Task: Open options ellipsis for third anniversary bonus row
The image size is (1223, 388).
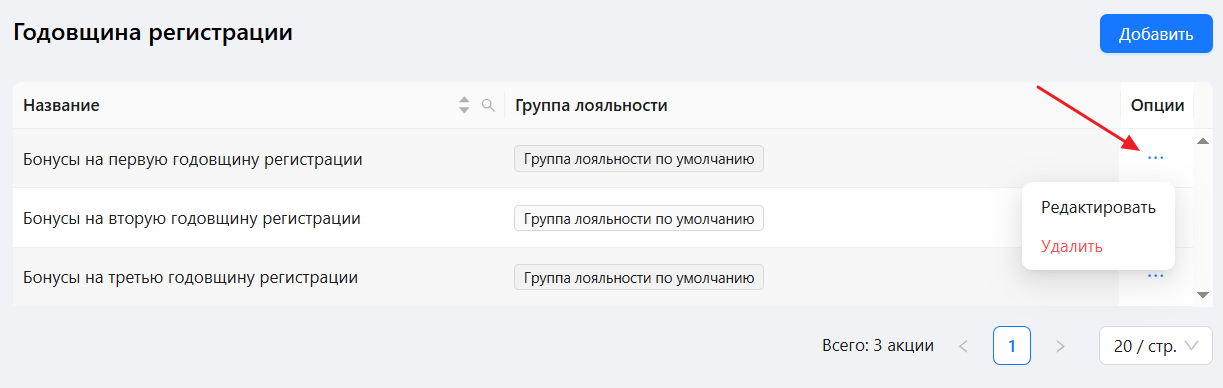Action: (x=1155, y=276)
